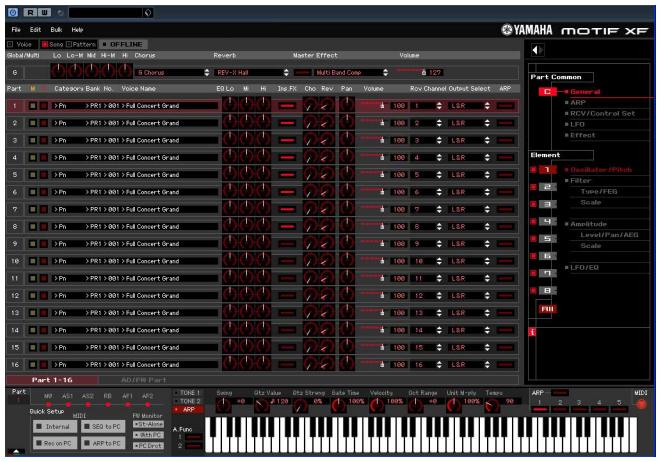Click the blue plugin power icon

tap(13, 13)
